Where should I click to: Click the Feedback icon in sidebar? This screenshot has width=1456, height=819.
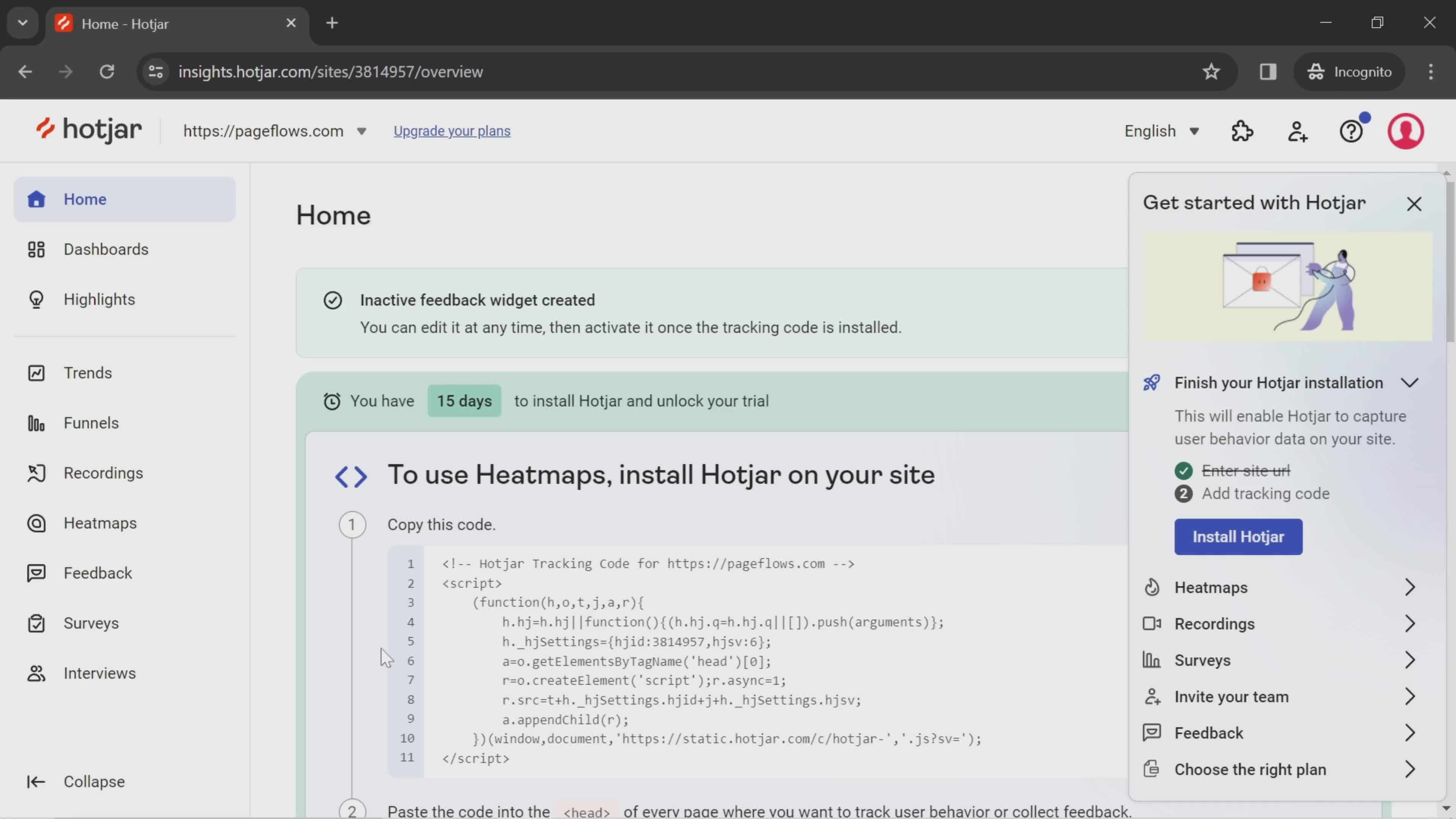35,573
